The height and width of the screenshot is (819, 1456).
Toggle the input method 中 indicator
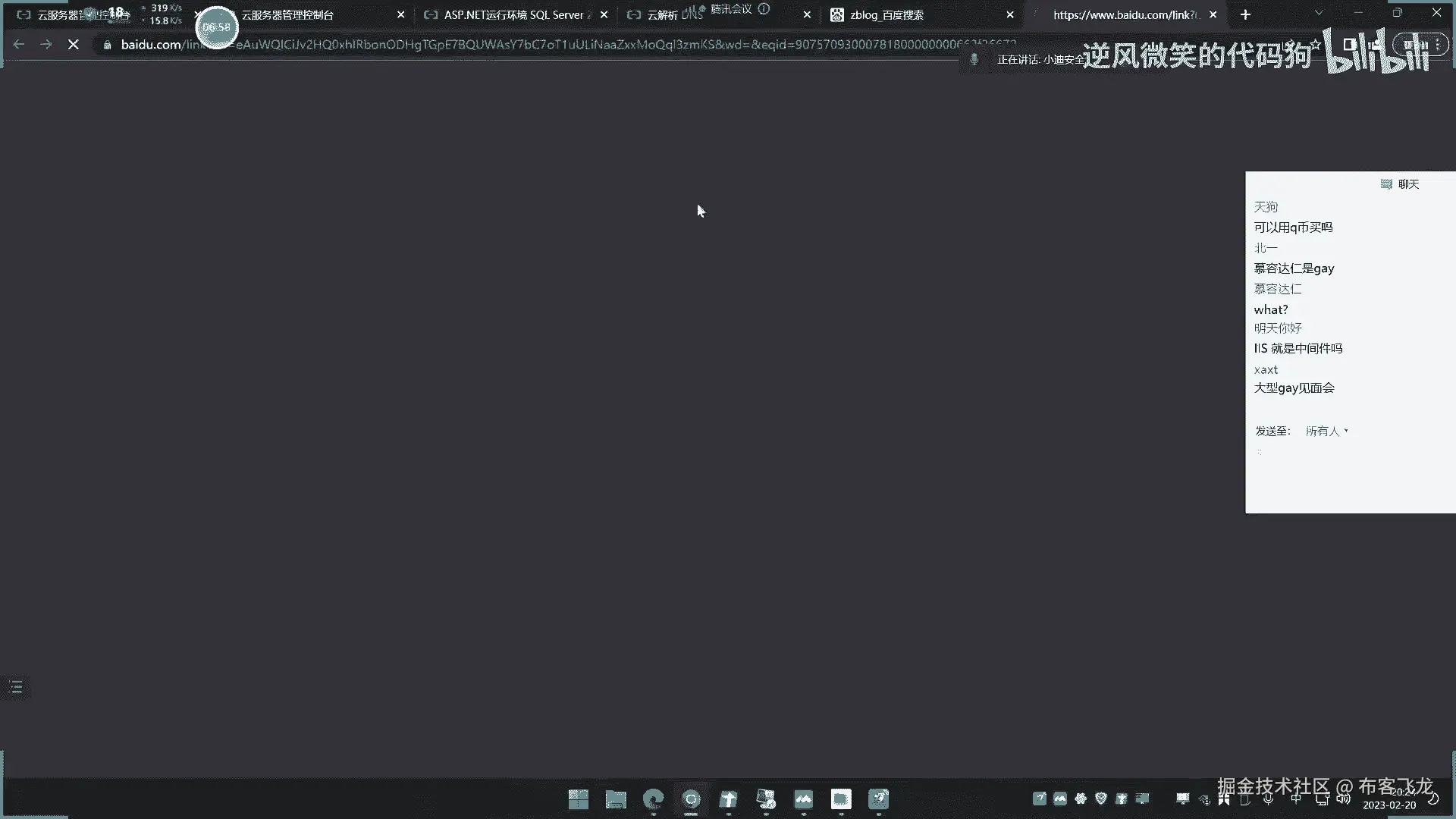[1296, 799]
